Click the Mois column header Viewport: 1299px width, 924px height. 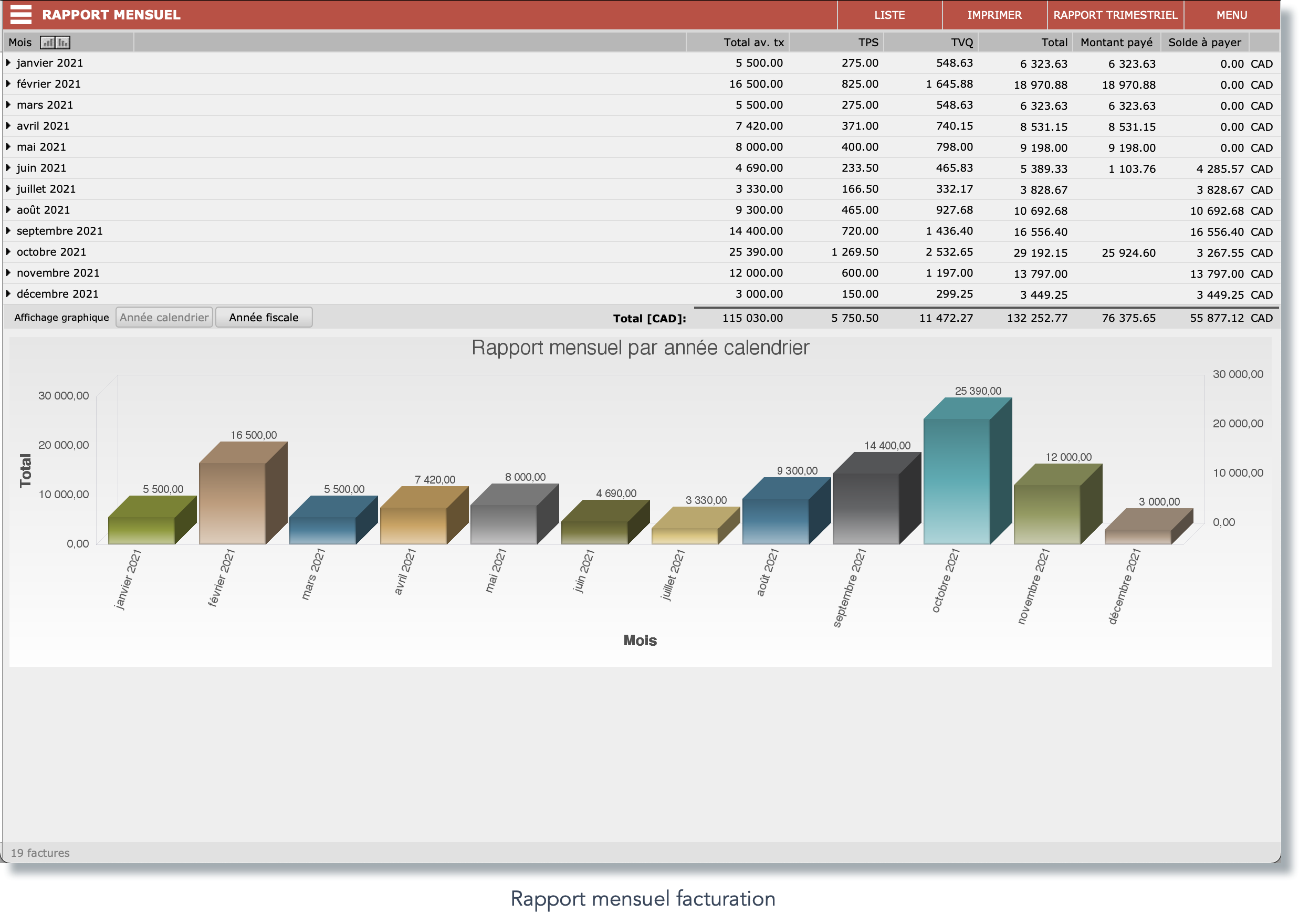point(20,43)
